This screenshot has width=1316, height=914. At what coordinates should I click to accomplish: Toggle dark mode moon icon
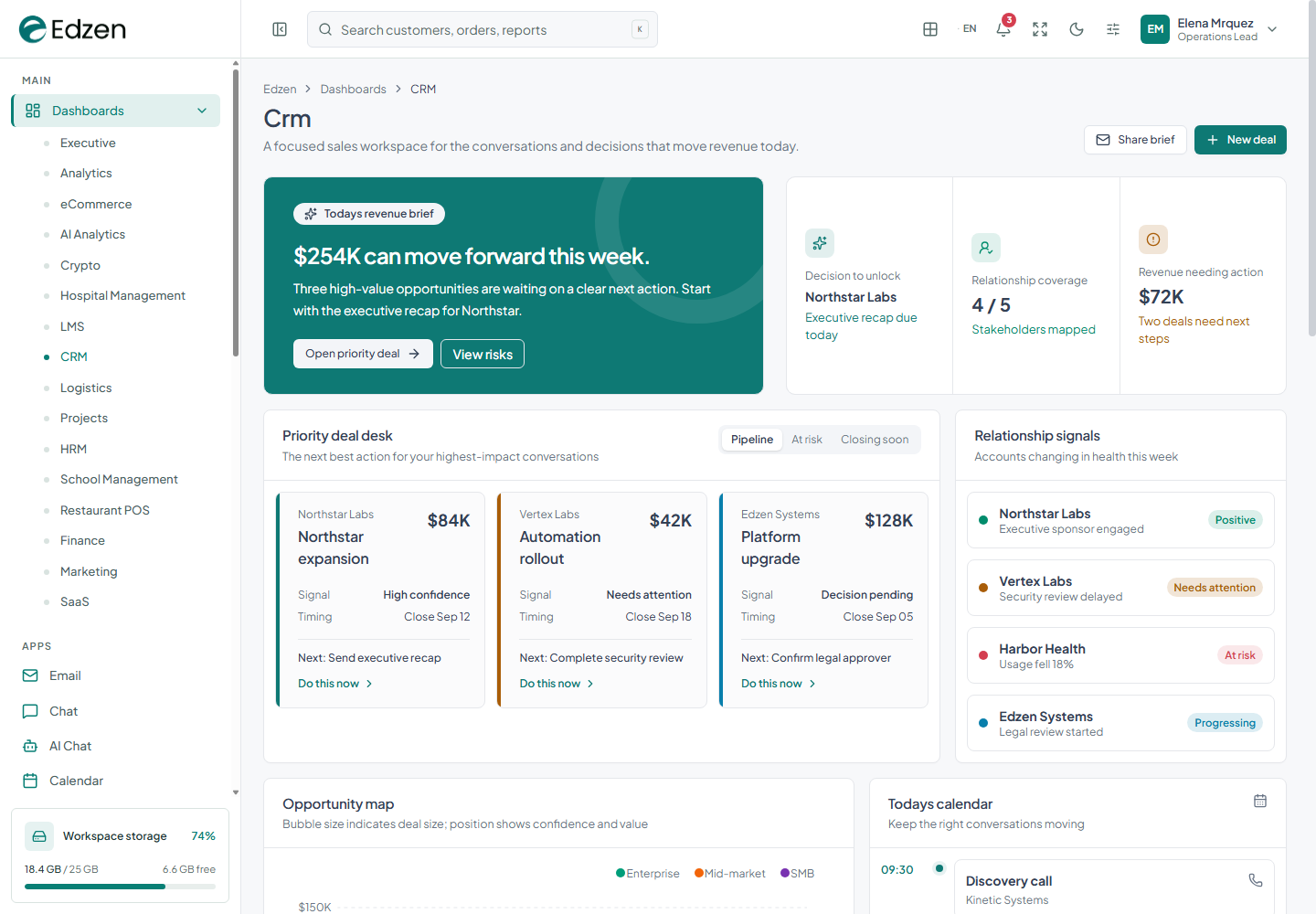coord(1077,29)
